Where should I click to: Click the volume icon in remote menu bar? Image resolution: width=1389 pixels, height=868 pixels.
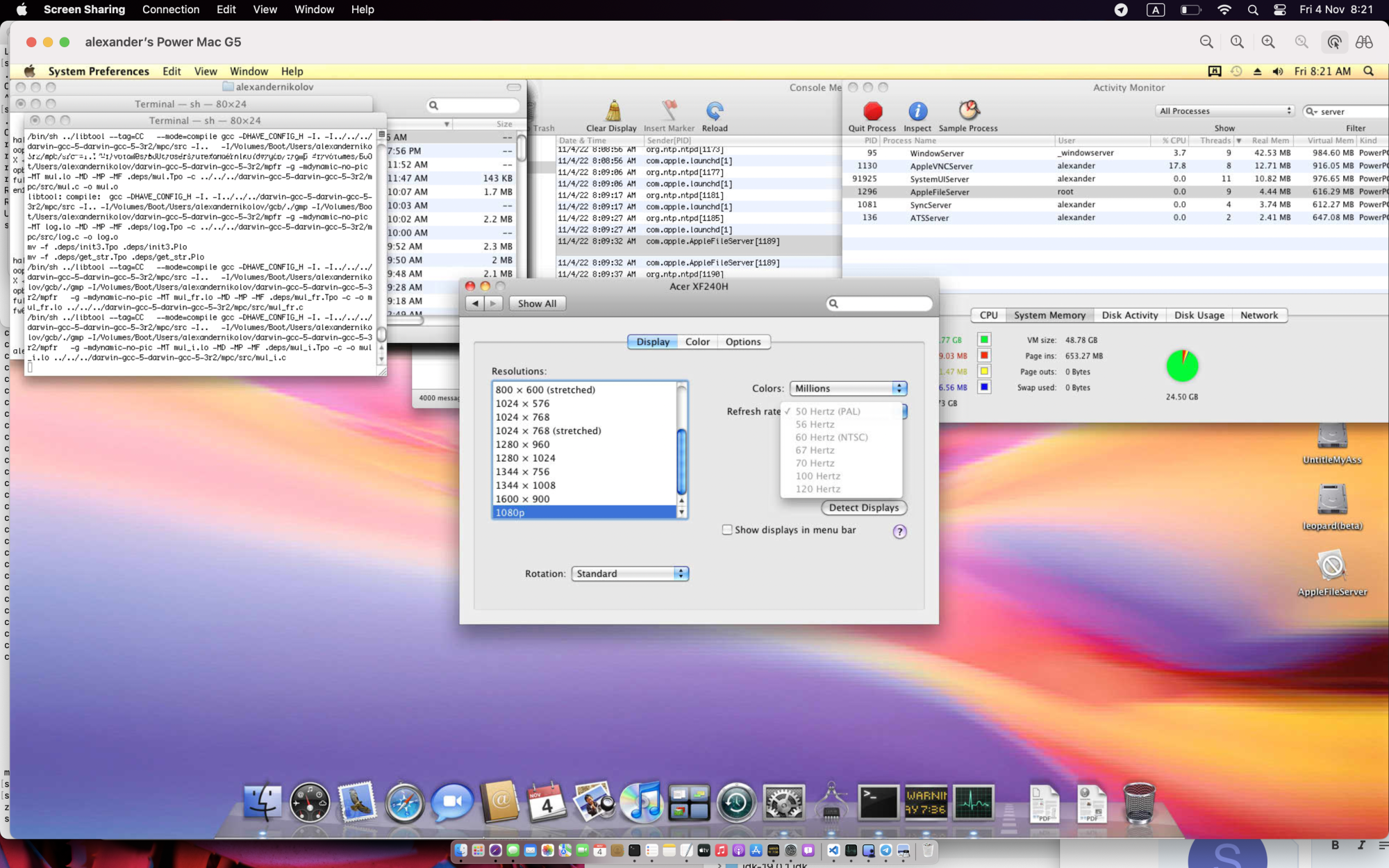click(1278, 72)
